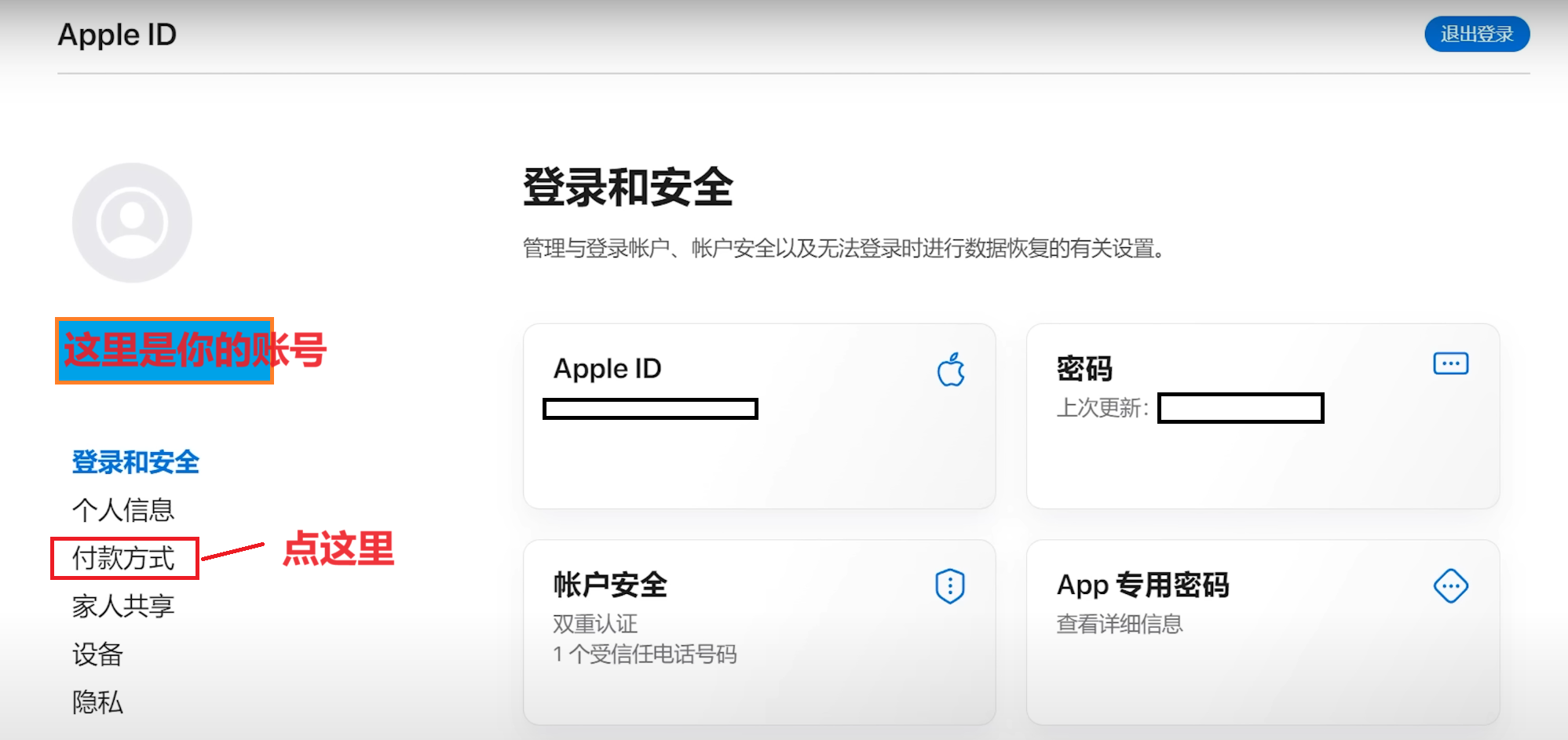
Task: Open 个人信息 in the sidebar
Action: 123,510
